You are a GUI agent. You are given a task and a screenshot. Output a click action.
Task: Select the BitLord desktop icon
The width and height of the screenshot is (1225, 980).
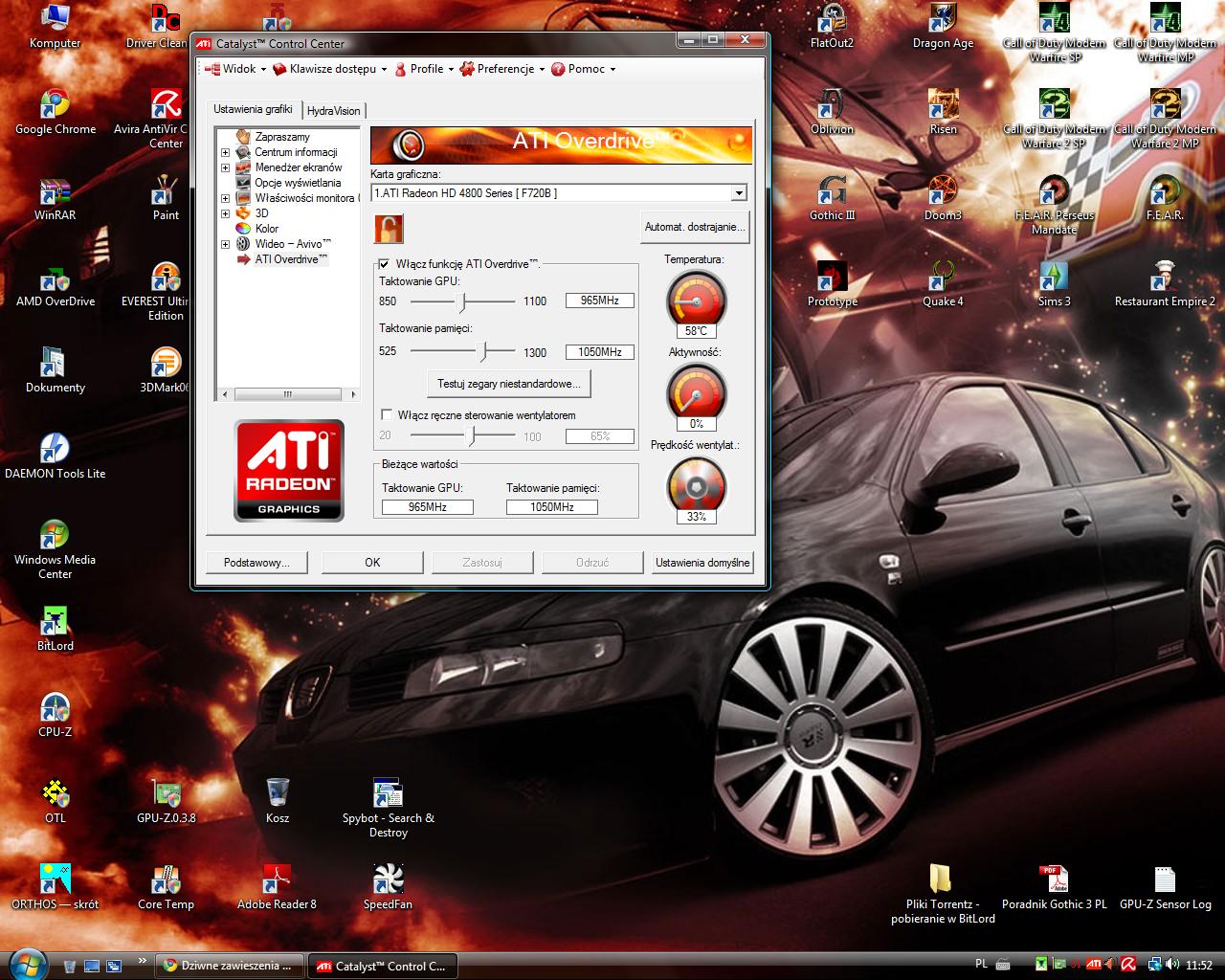(55, 629)
